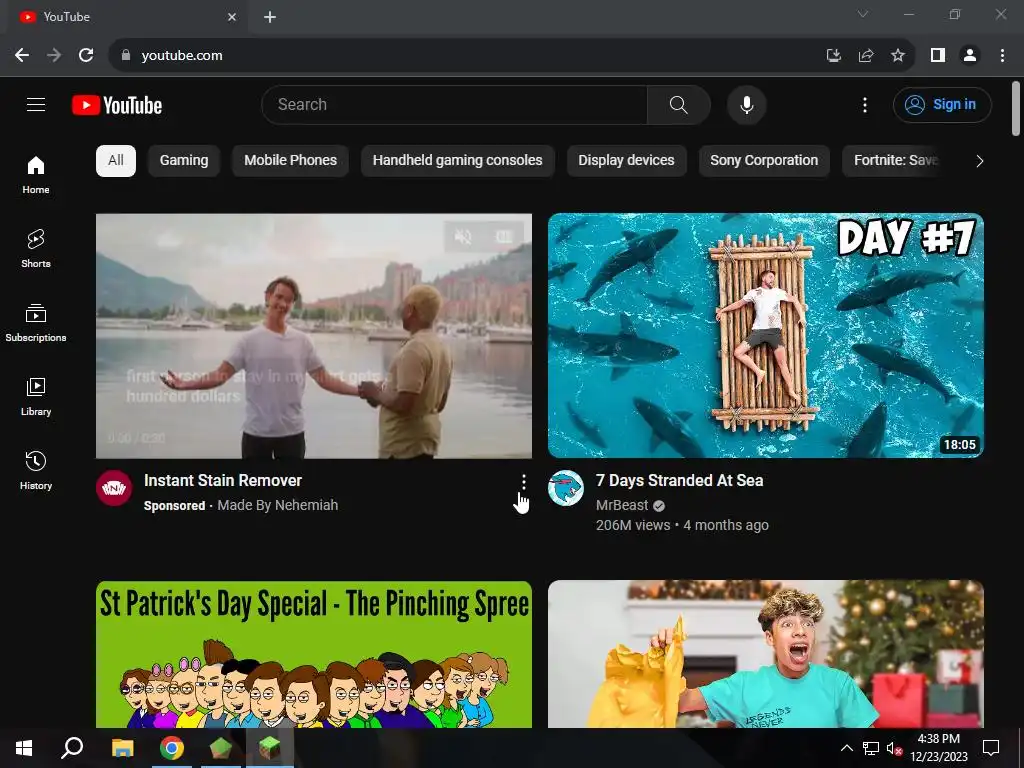Open 7 Days Stranded At Sea thumbnail
This screenshot has height=768, width=1024.
[x=765, y=336]
